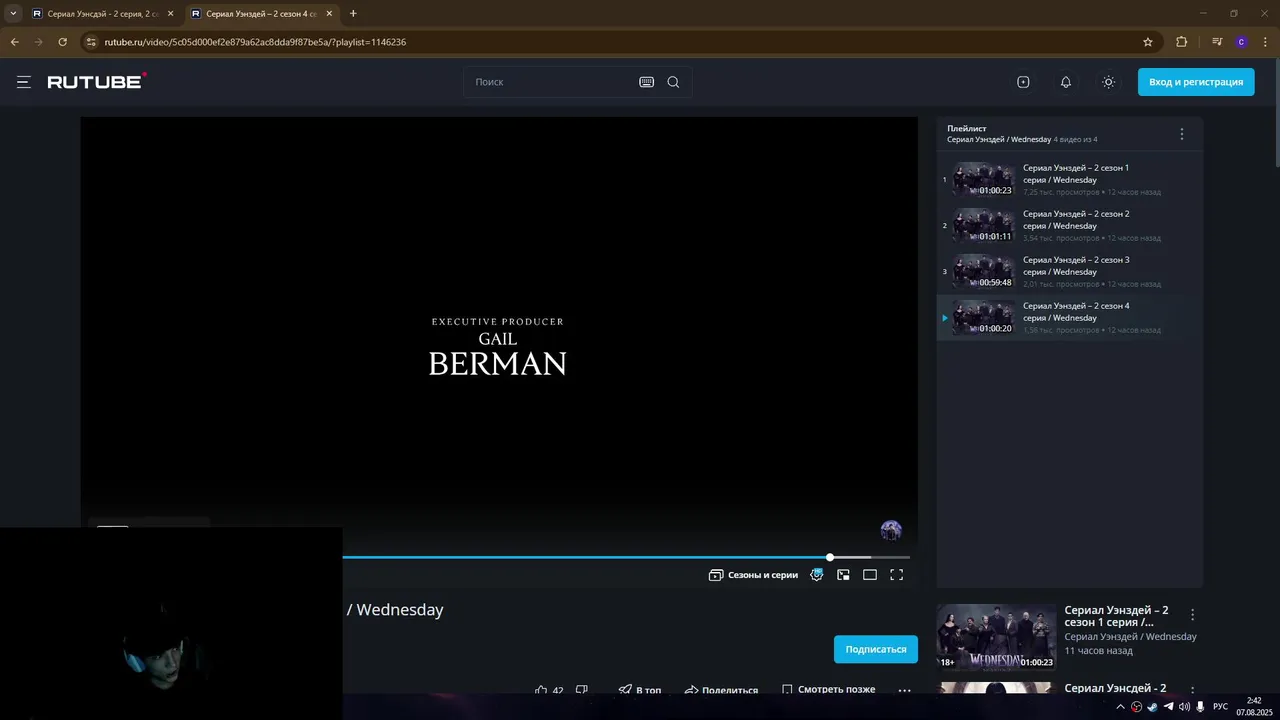This screenshot has width=1280, height=720.
Task: View site information icon in address bar
Action: 91,42
